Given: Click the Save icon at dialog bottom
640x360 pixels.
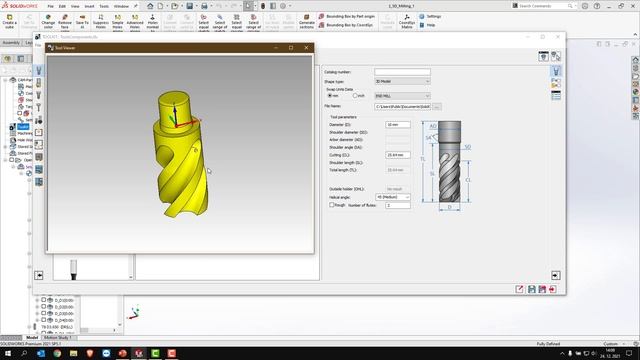Looking at the screenshot, I should pos(531,289).
